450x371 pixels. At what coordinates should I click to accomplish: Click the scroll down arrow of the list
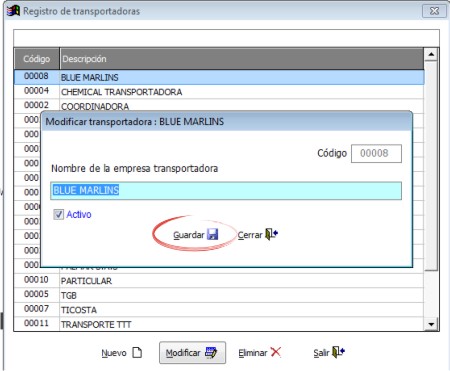click(x=431, y=324)
